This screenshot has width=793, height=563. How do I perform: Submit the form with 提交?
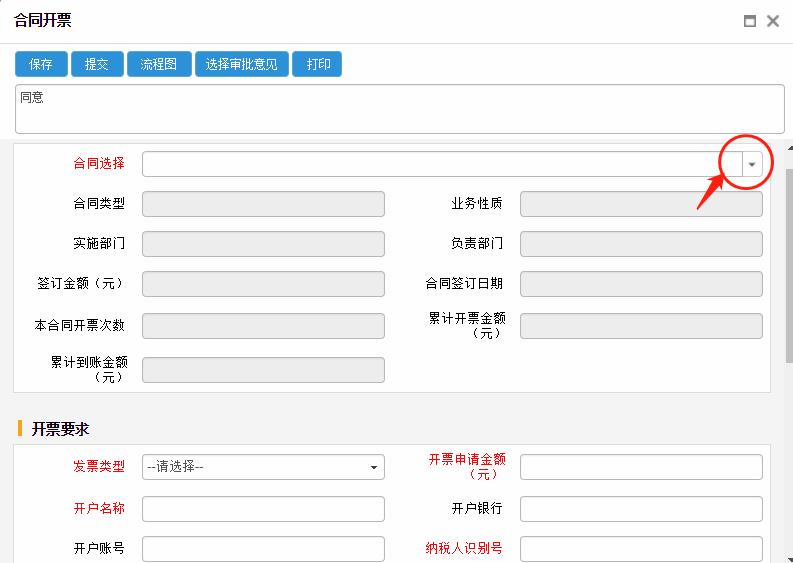pos(97,64)
